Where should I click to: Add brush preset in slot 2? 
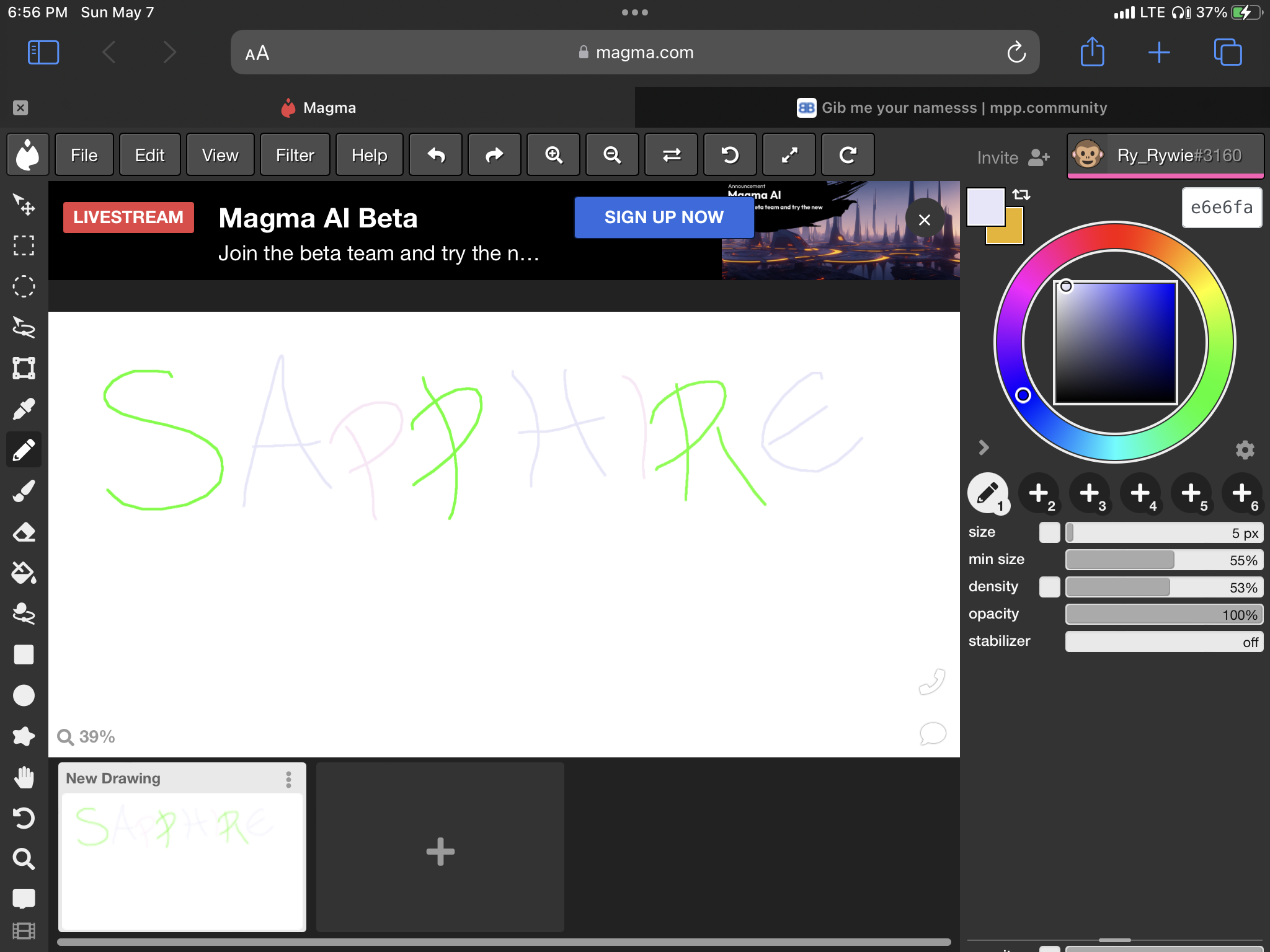tap(1039, 493)
